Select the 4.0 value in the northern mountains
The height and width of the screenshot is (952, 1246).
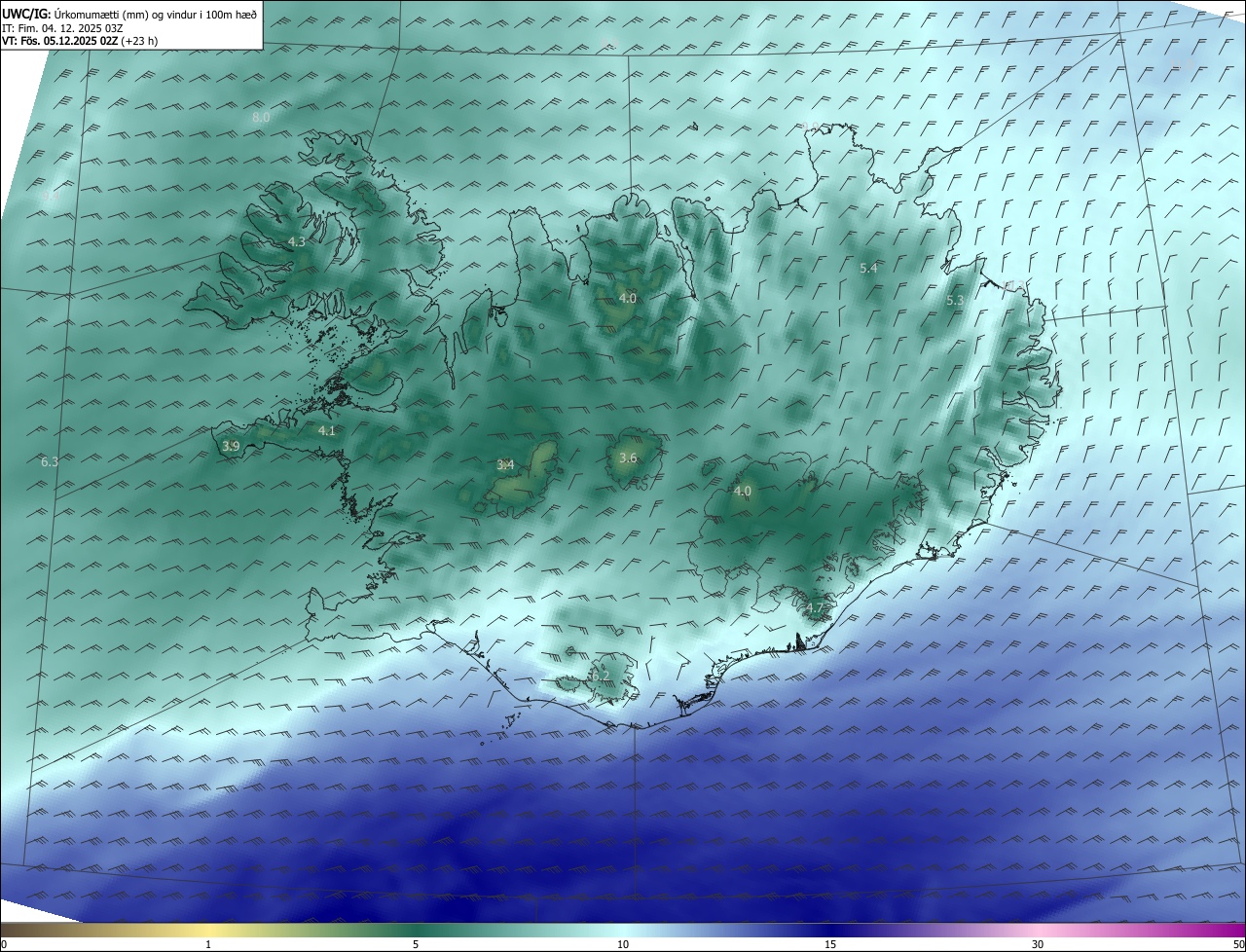(628, 299)
